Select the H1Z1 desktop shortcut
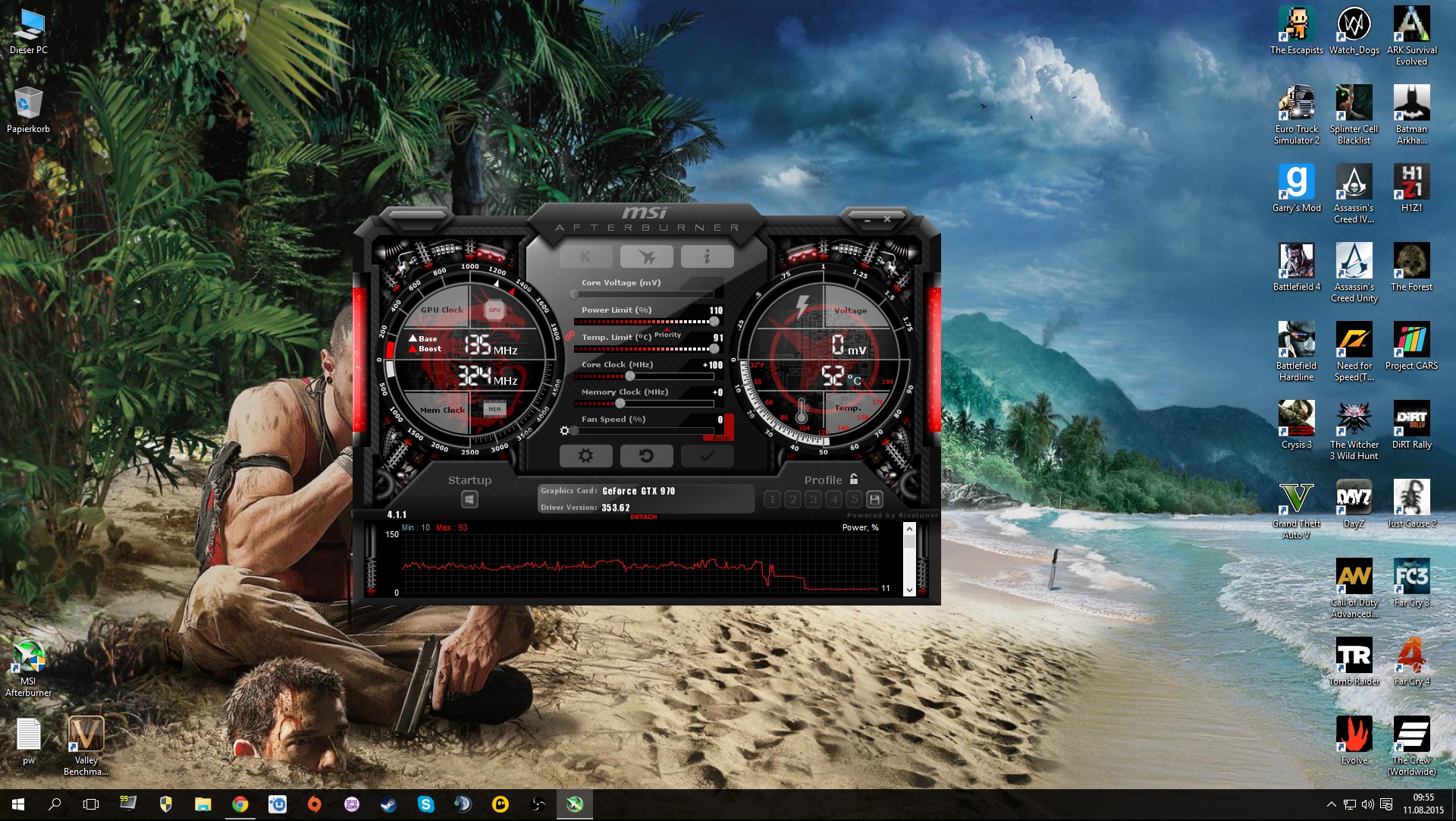The width and height of the screenshot is (1456, 821). [x=1411, y=188]
